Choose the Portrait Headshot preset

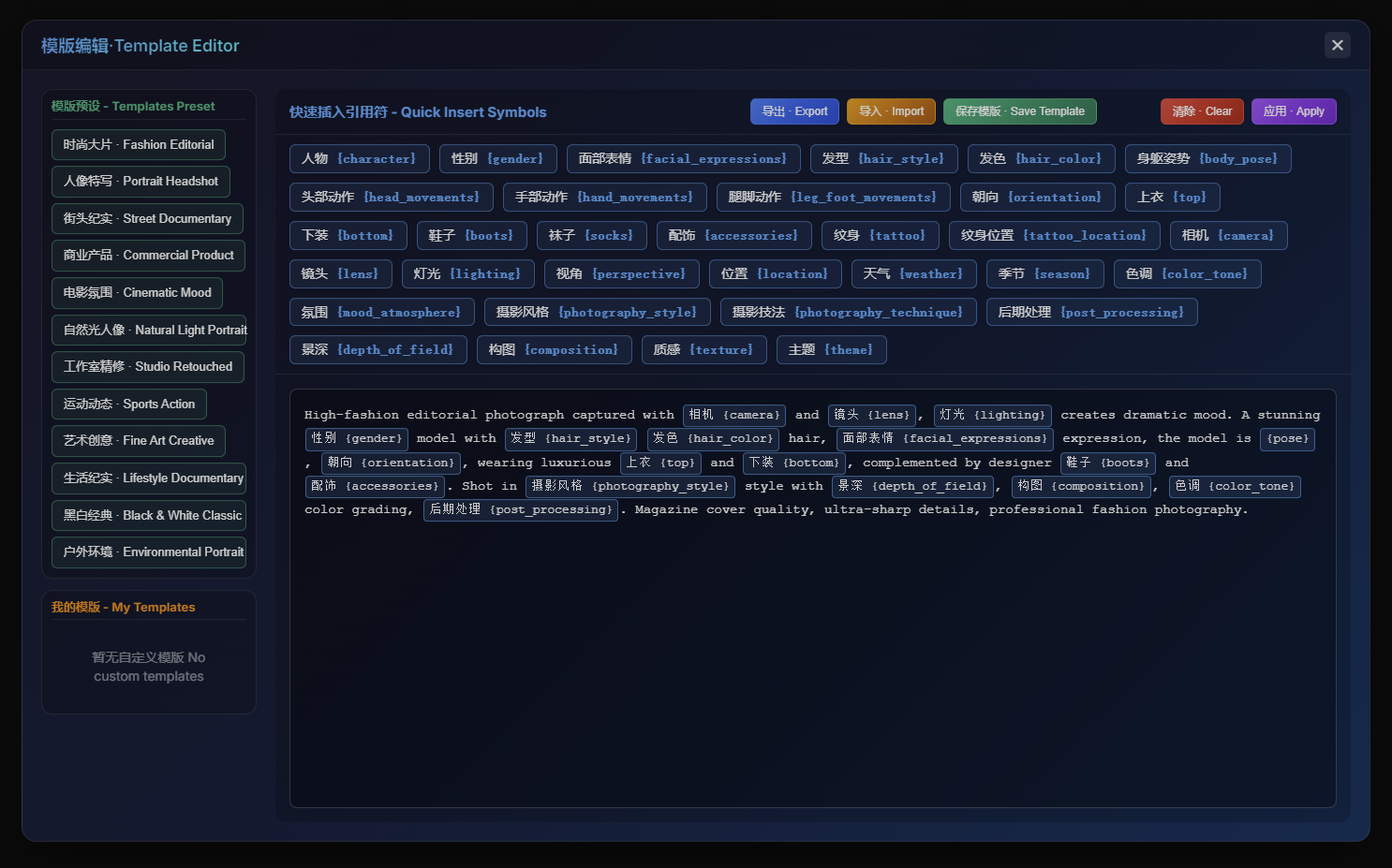[x=141, y=182]
